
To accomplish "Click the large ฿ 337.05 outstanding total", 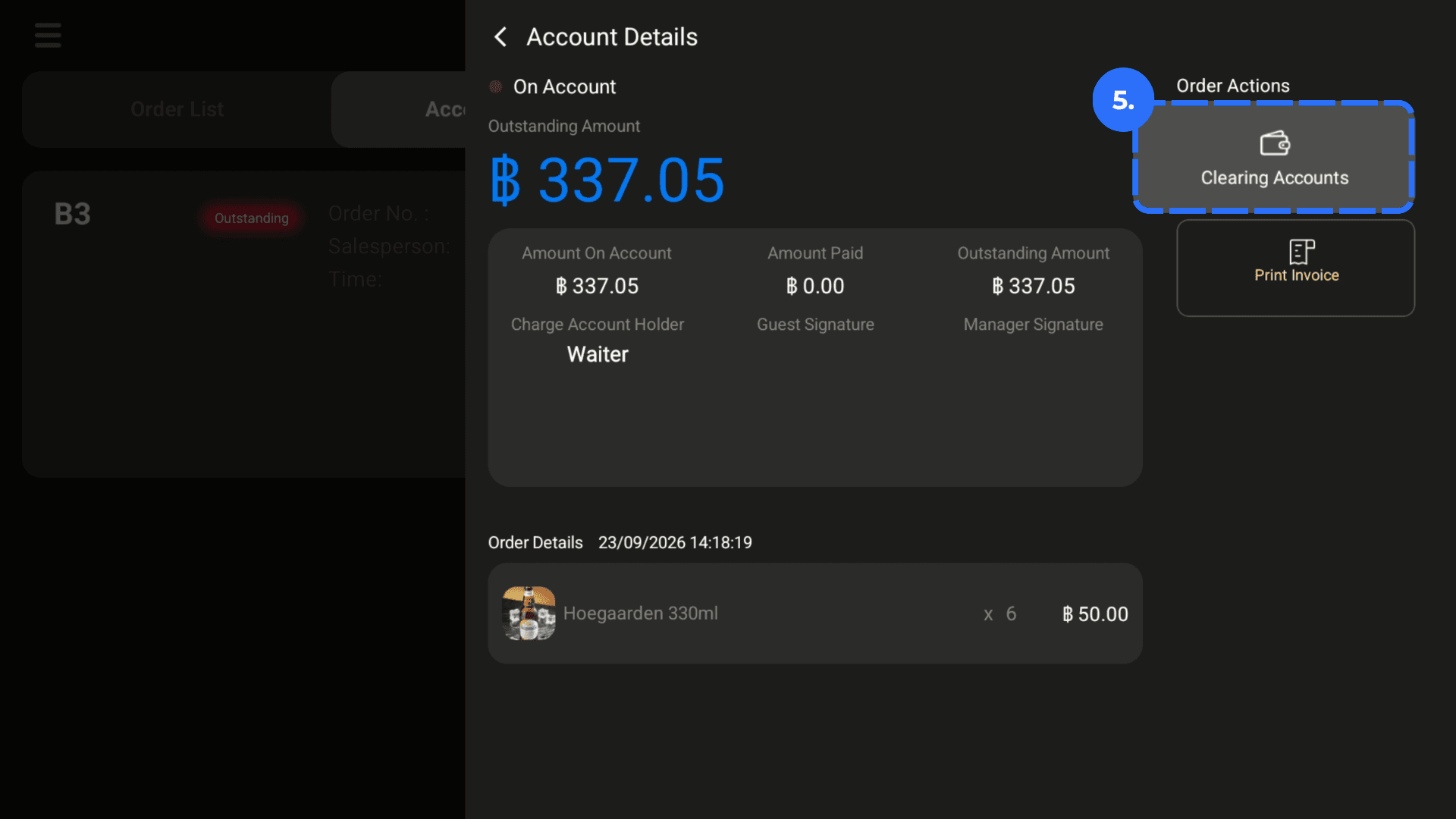I will tap(607, 180).
